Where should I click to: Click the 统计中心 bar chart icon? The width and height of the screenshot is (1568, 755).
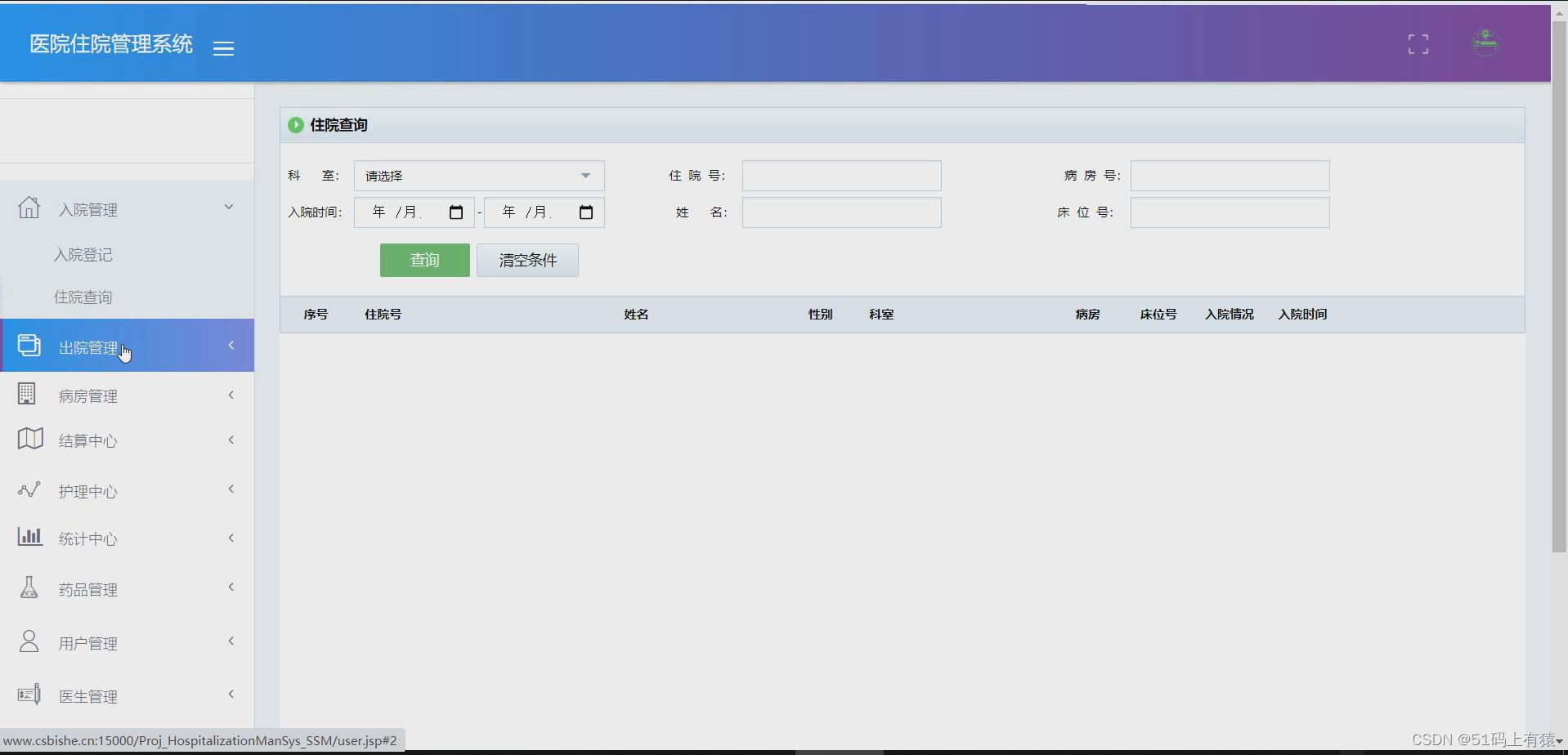pos(29,537)
